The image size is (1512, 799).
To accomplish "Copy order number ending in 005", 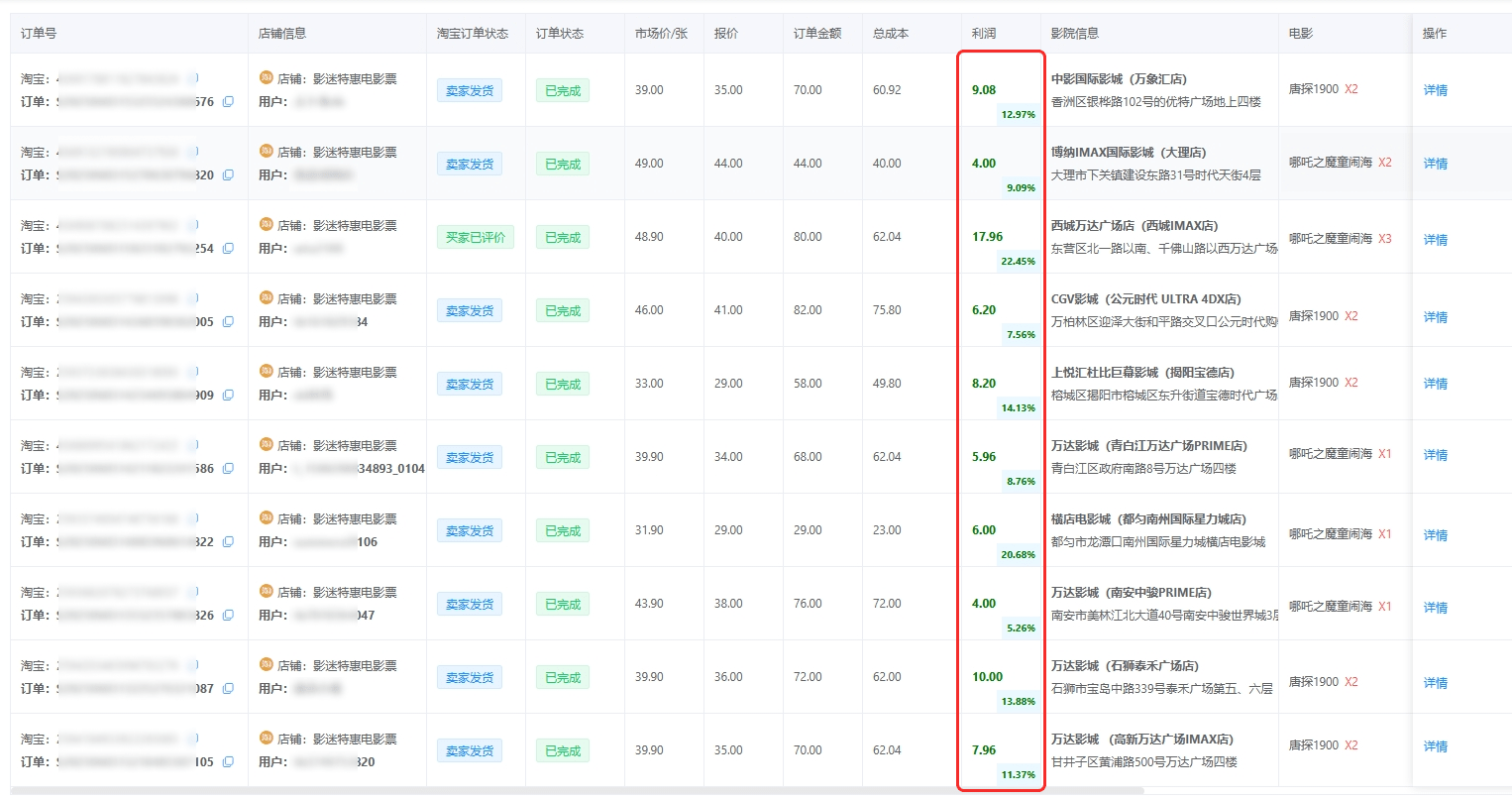I will (228, 322).
